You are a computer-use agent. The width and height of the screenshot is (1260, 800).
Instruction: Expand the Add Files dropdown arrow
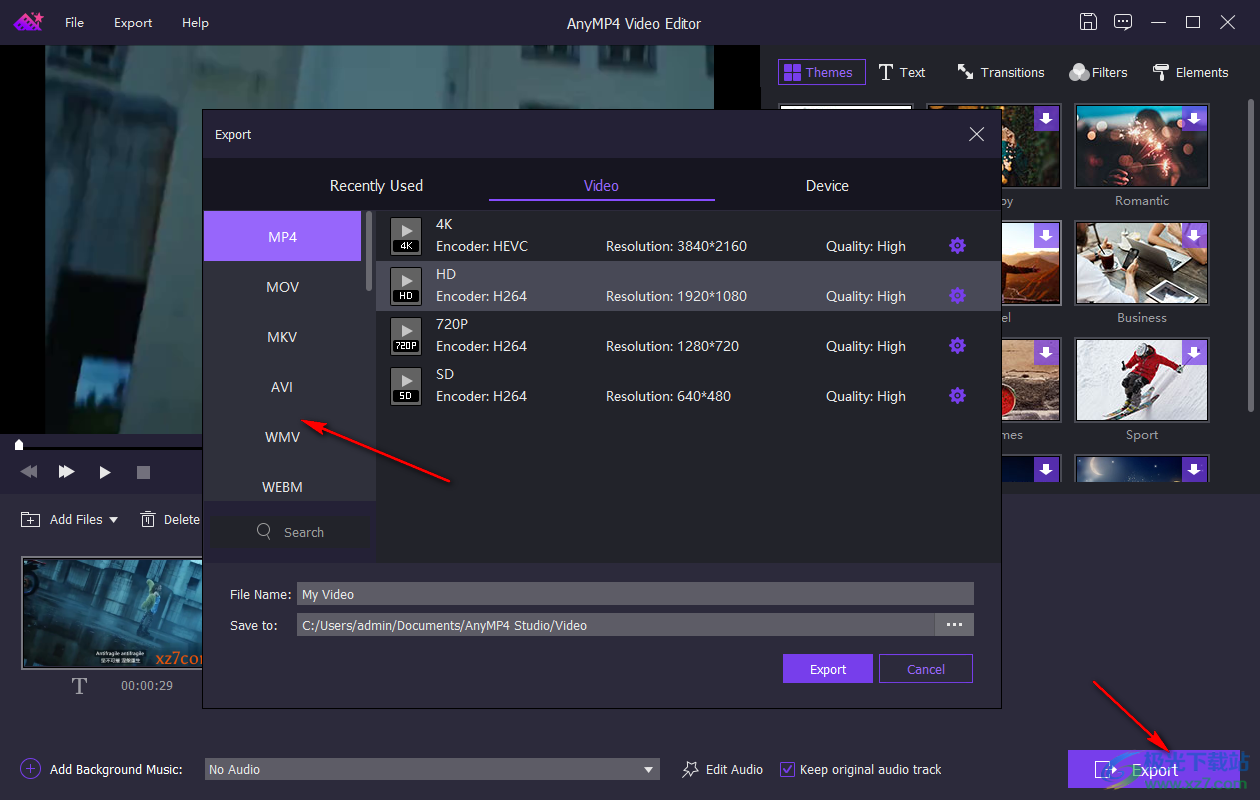[113, 519]
